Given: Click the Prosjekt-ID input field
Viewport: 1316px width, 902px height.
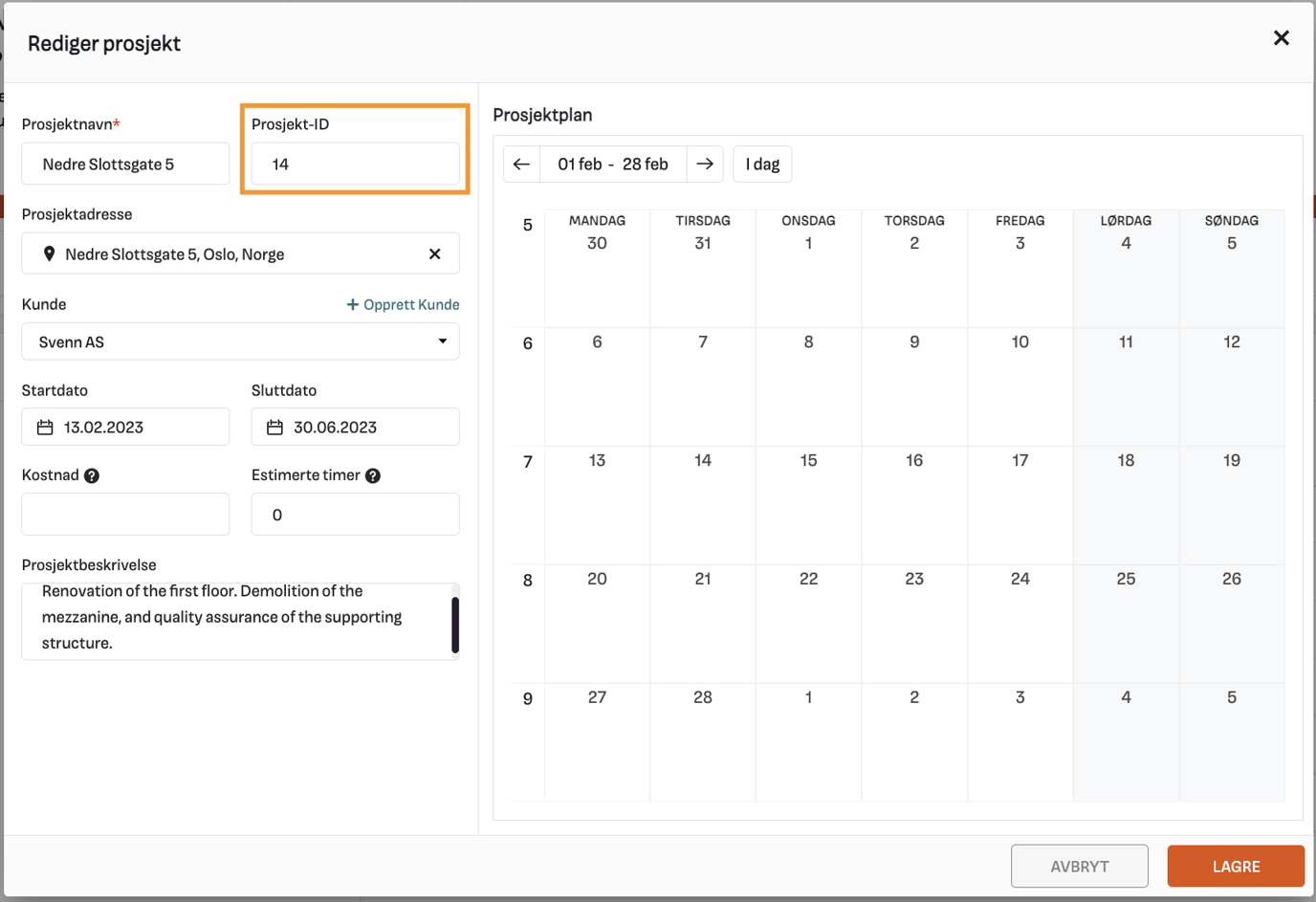Looking at the screenshot, I should (x=355, y=165).
